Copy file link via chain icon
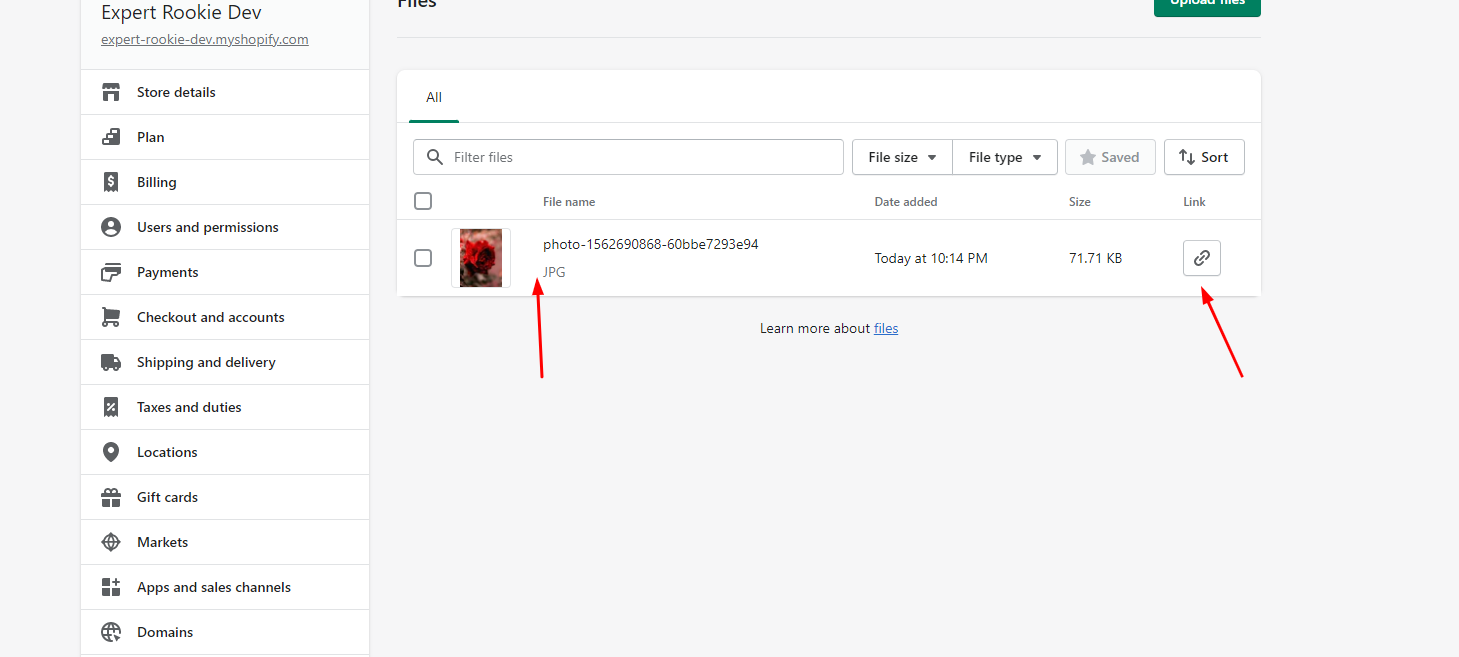 [x=1202, y=258]
